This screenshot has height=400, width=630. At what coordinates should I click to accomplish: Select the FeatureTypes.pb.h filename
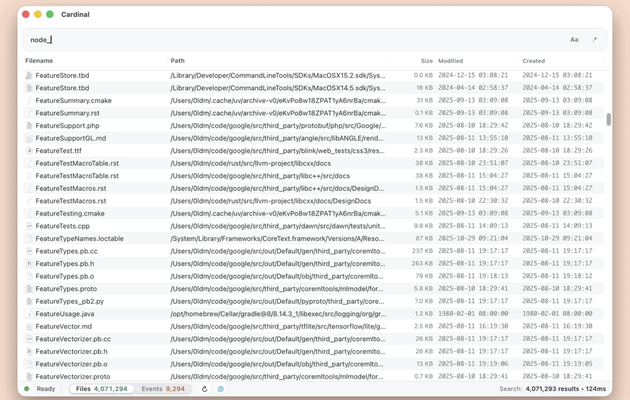point(65,263)
